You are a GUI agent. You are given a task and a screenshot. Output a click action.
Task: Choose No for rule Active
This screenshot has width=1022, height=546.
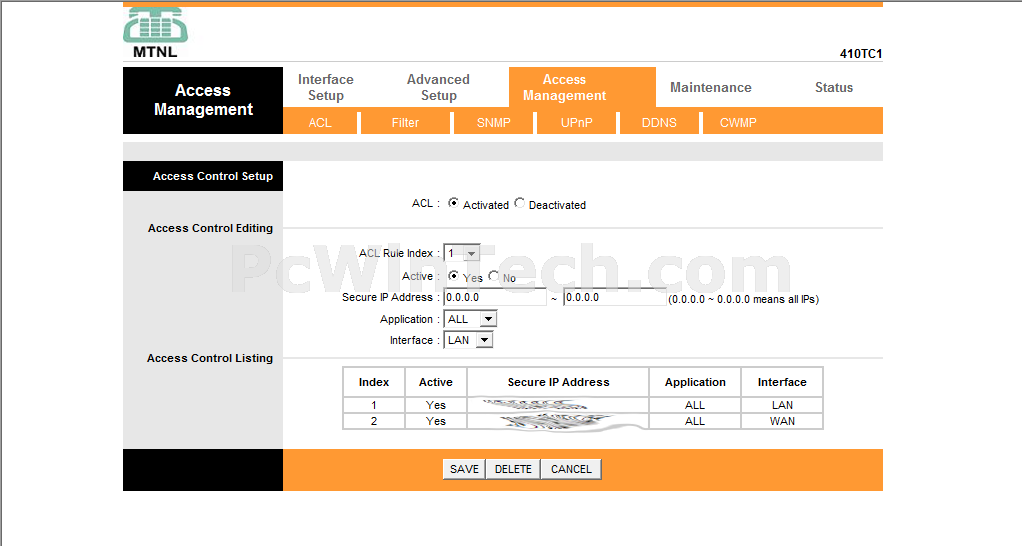(494, 276)
